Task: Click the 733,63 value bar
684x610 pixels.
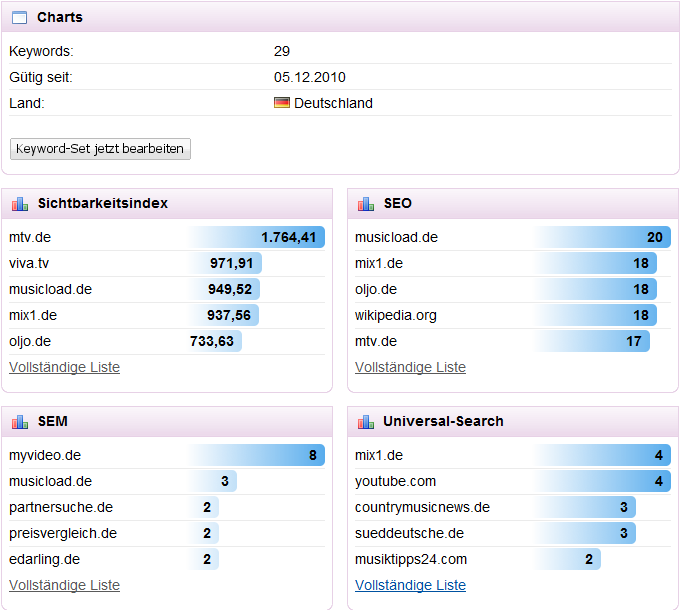Action: (215, 341)
